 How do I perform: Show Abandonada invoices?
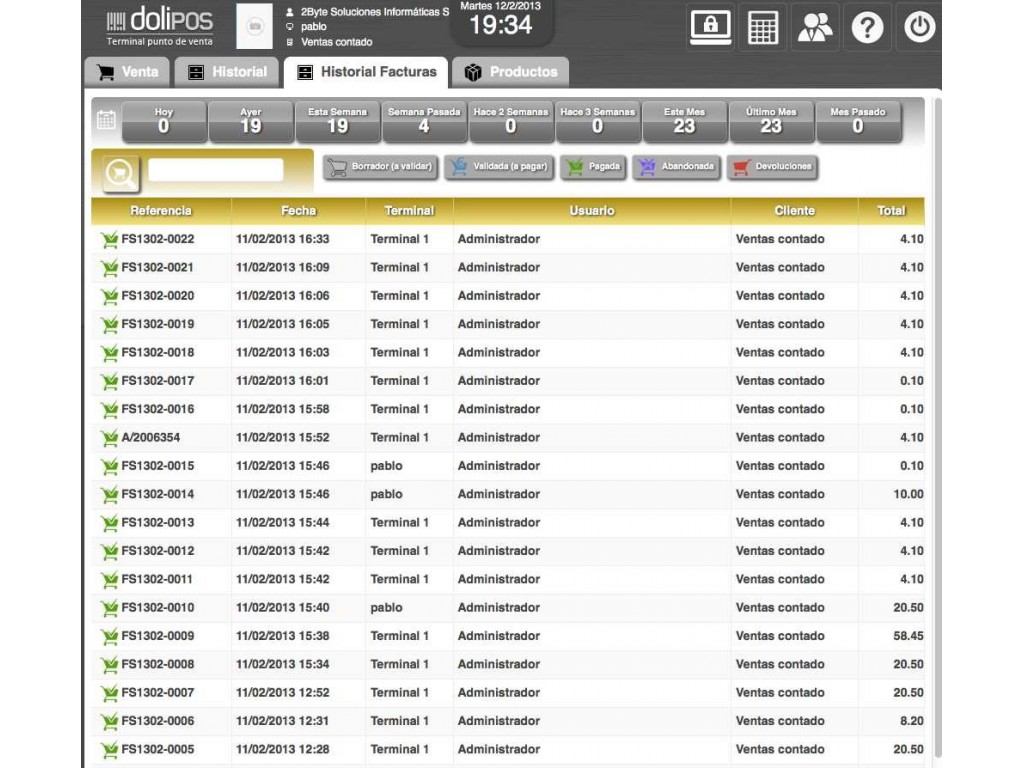coord(677,167)
